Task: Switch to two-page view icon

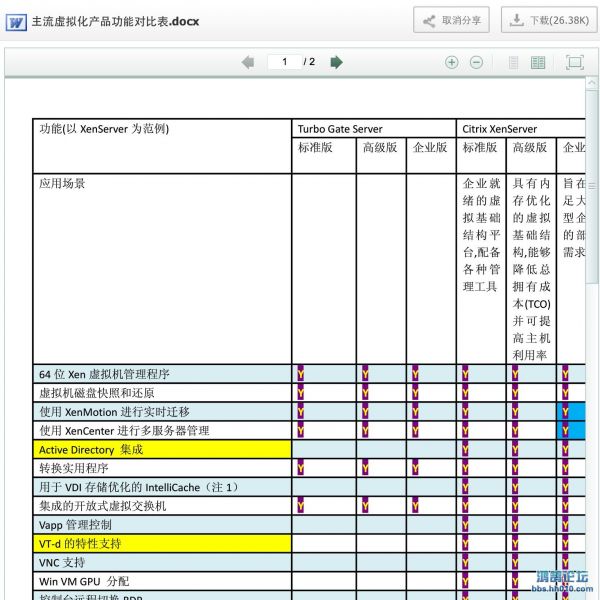Action: click(x=538, y=62)
